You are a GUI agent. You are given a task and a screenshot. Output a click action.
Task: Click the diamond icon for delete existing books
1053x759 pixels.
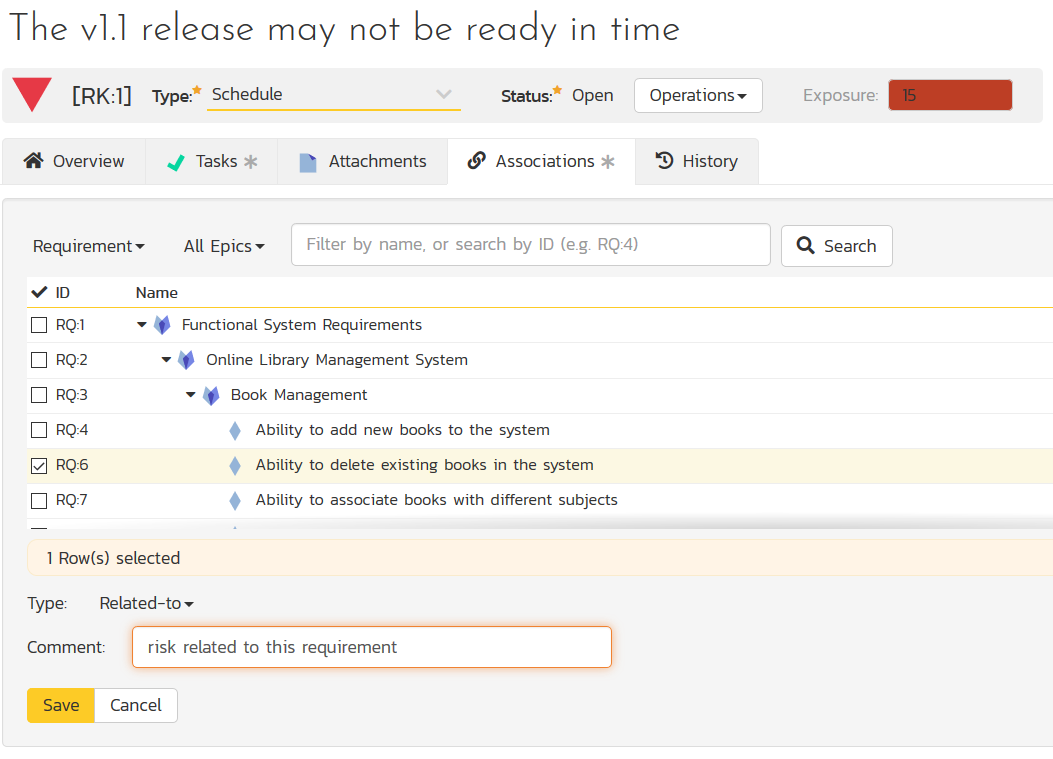(235, 465)
